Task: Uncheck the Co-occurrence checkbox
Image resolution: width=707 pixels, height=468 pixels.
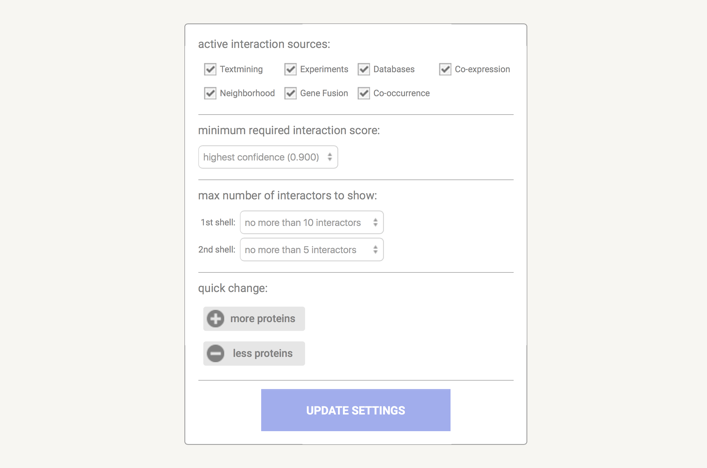Action: click(364, 93)
